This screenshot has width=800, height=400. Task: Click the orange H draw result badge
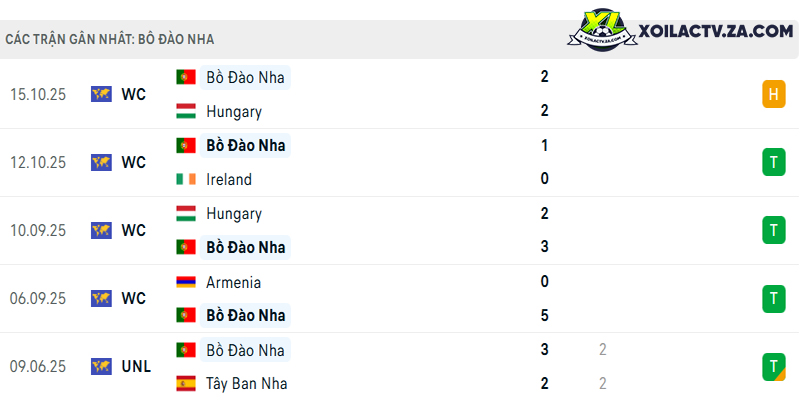coord(774,94)
